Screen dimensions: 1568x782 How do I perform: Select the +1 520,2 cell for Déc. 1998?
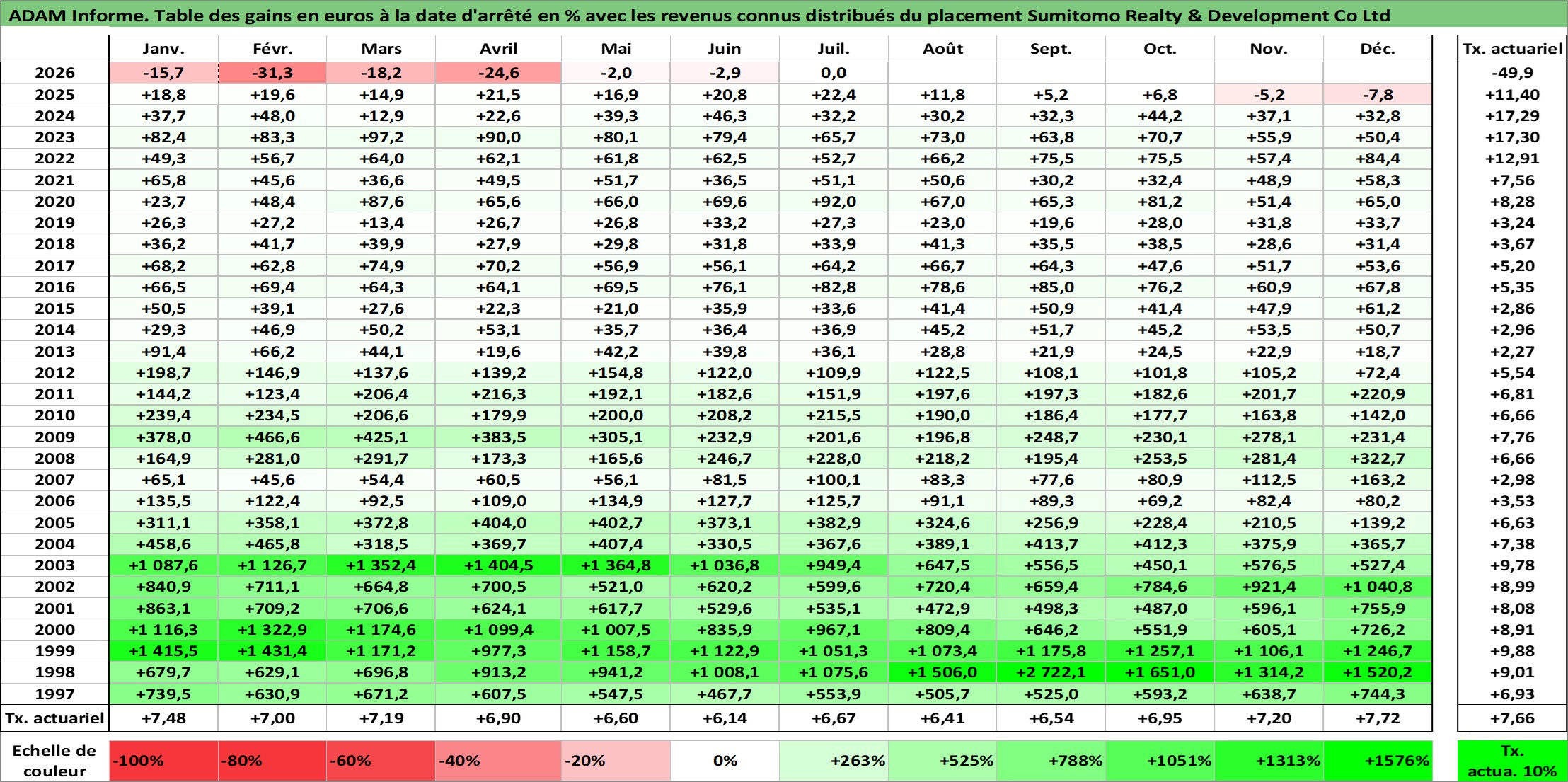1378,672
